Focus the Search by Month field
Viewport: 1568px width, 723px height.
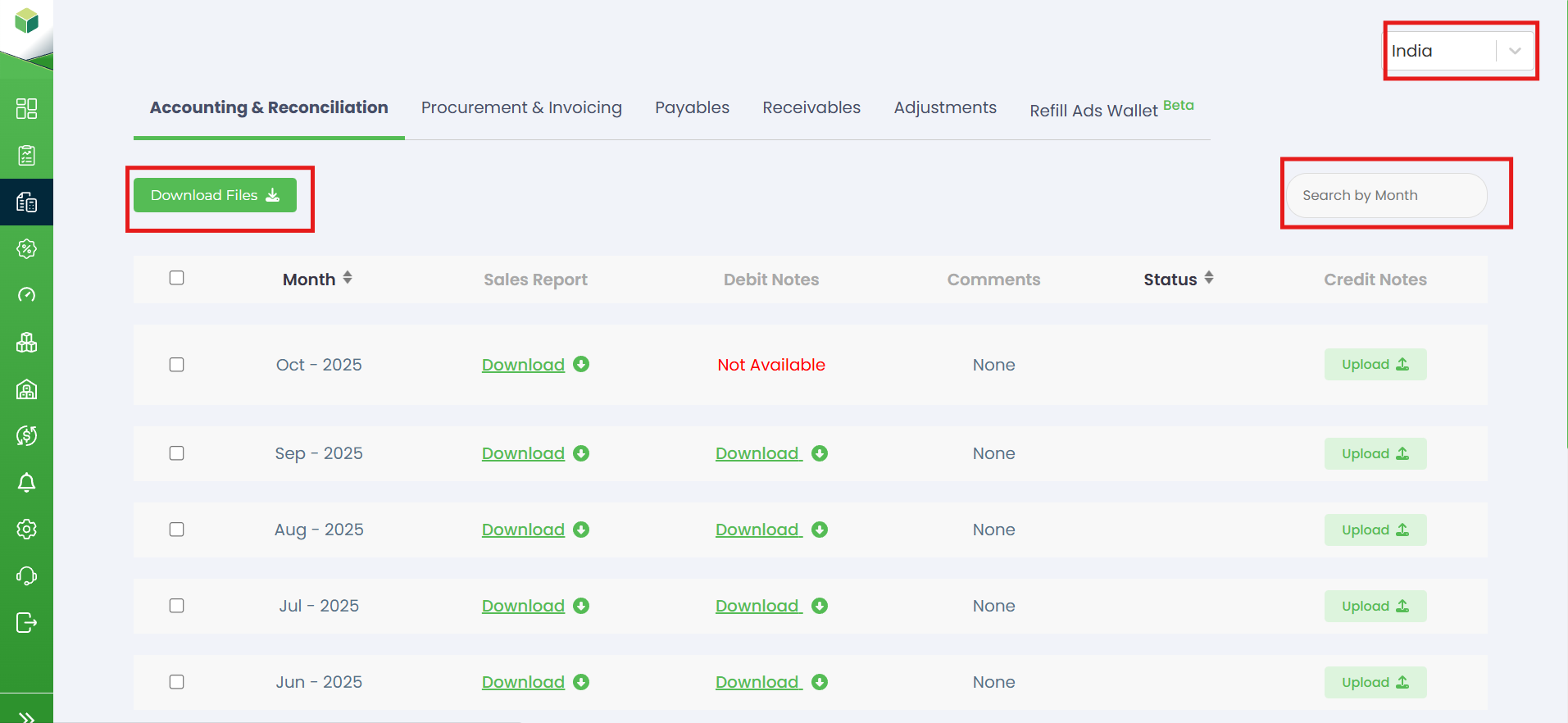coord(1385,195)
